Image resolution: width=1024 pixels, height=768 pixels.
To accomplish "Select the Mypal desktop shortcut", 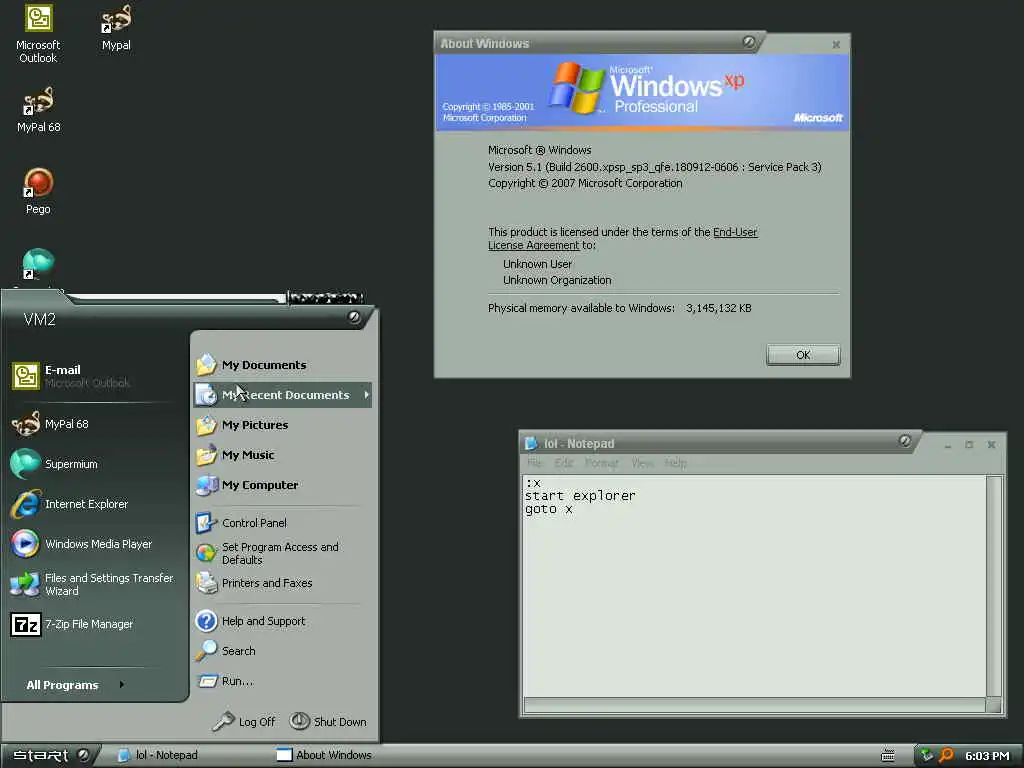I will 116,28.
